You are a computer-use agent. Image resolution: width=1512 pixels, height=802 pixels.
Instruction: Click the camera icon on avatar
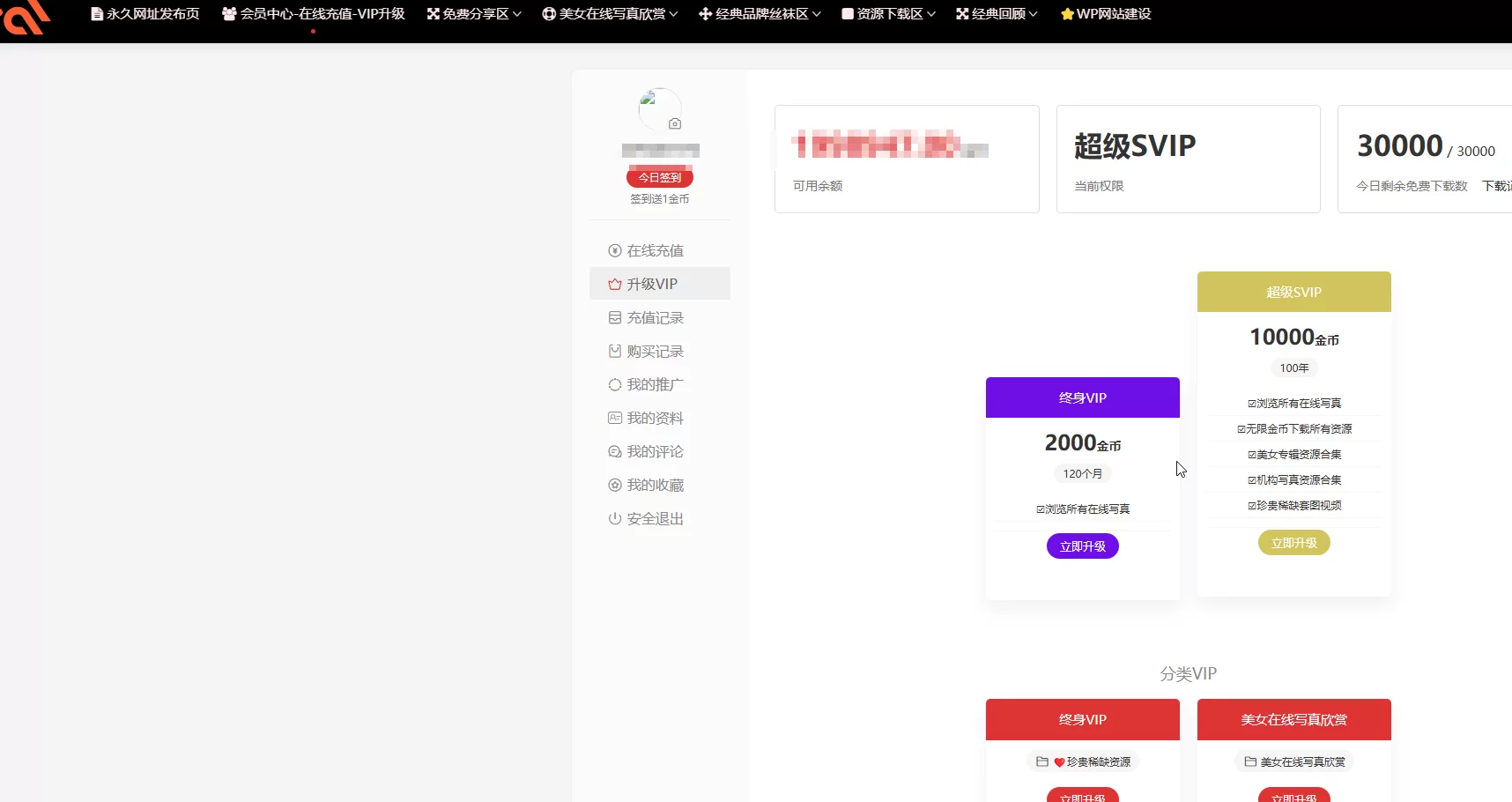(x=675, y=124)
